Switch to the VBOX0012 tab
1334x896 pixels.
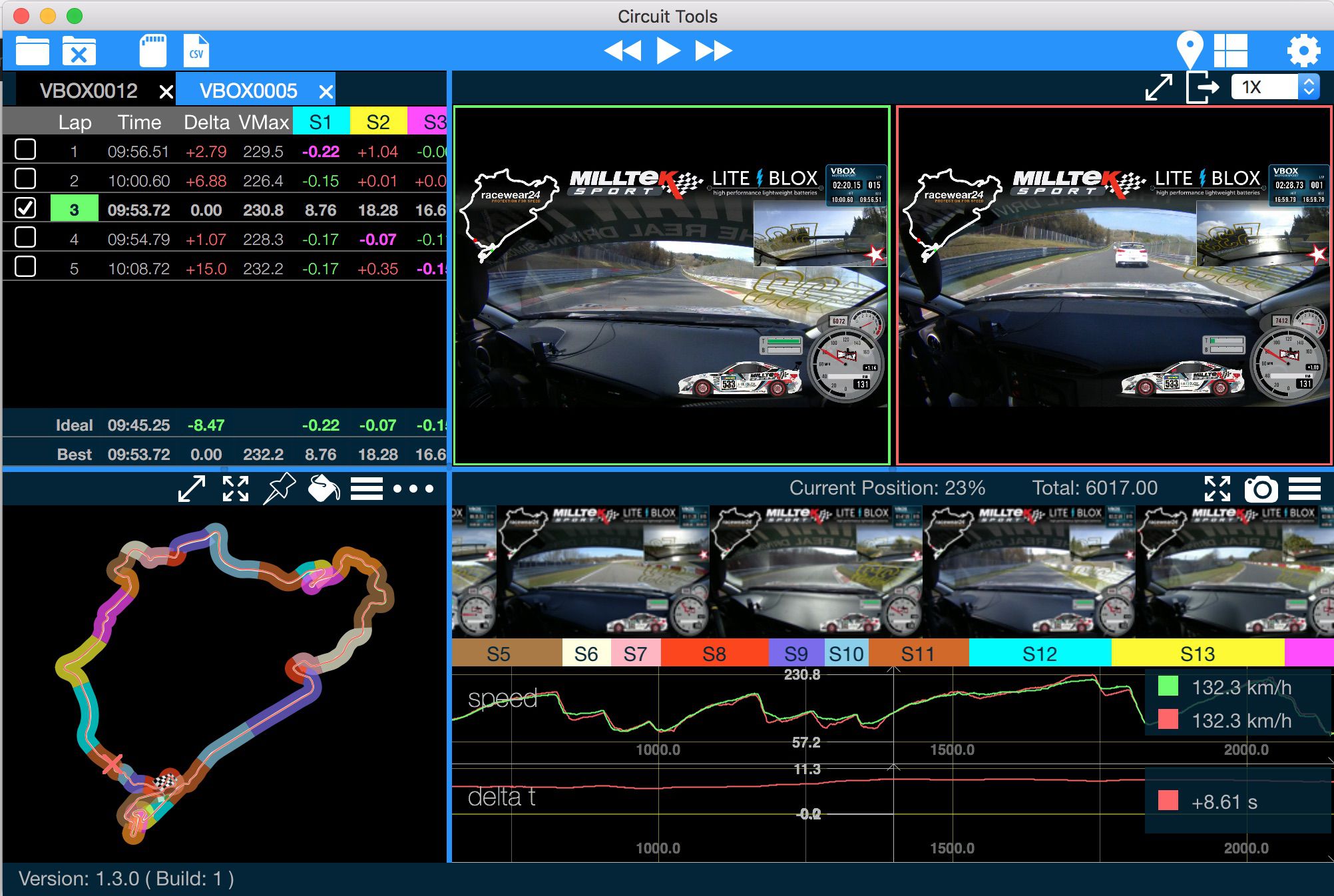(89, 91)
